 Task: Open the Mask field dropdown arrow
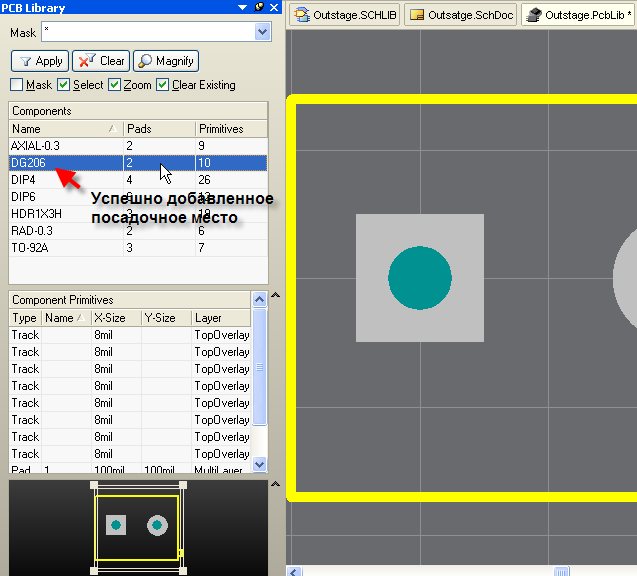point(263,32)
